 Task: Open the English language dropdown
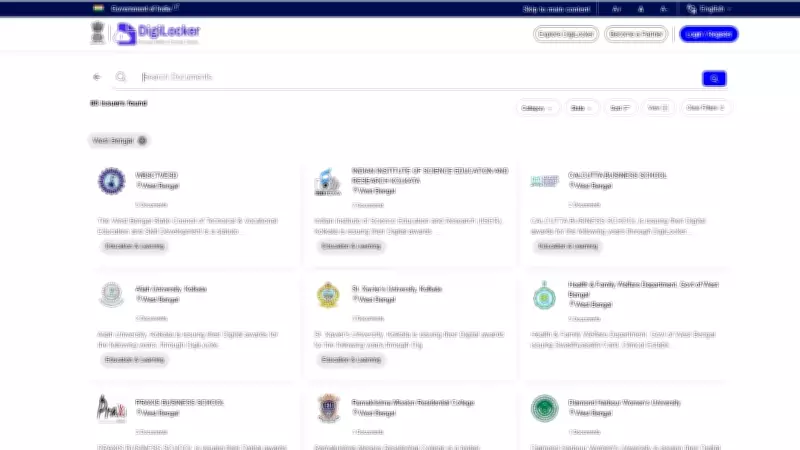point(715,9)
